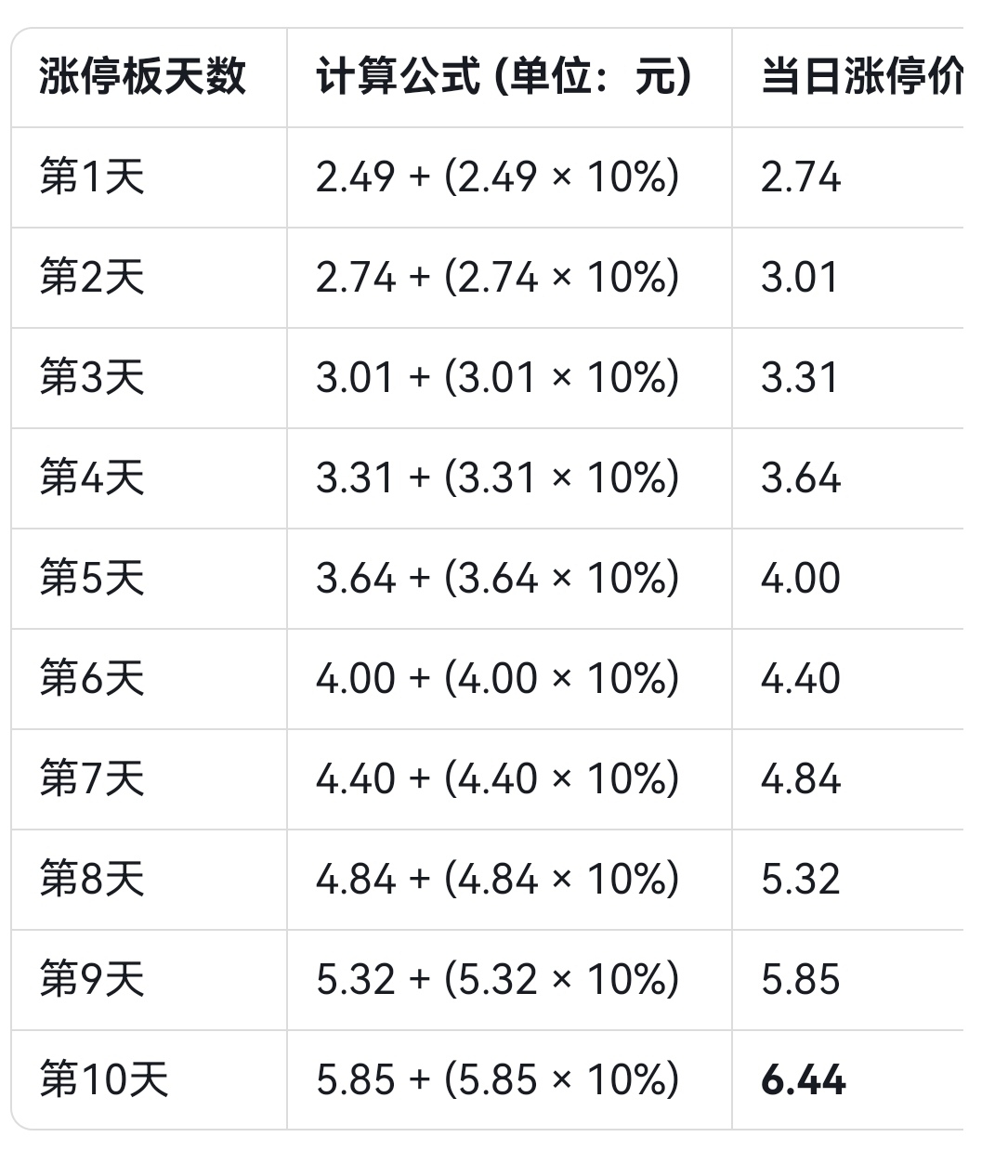1008x1176 pixels.
Task: Select the 第1天 row label
Action: 92,177
